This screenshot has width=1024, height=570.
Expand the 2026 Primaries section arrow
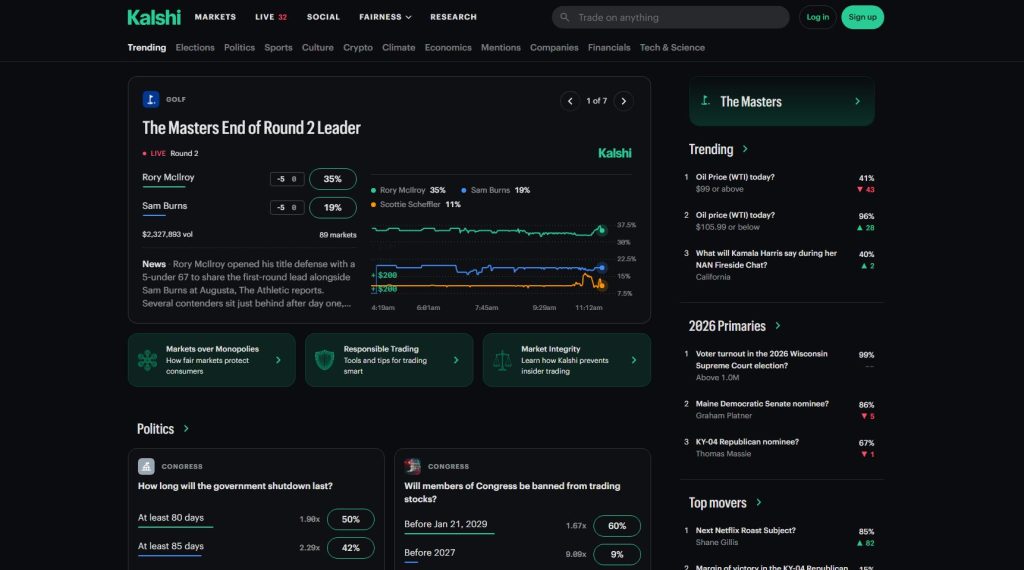(778, 325)
